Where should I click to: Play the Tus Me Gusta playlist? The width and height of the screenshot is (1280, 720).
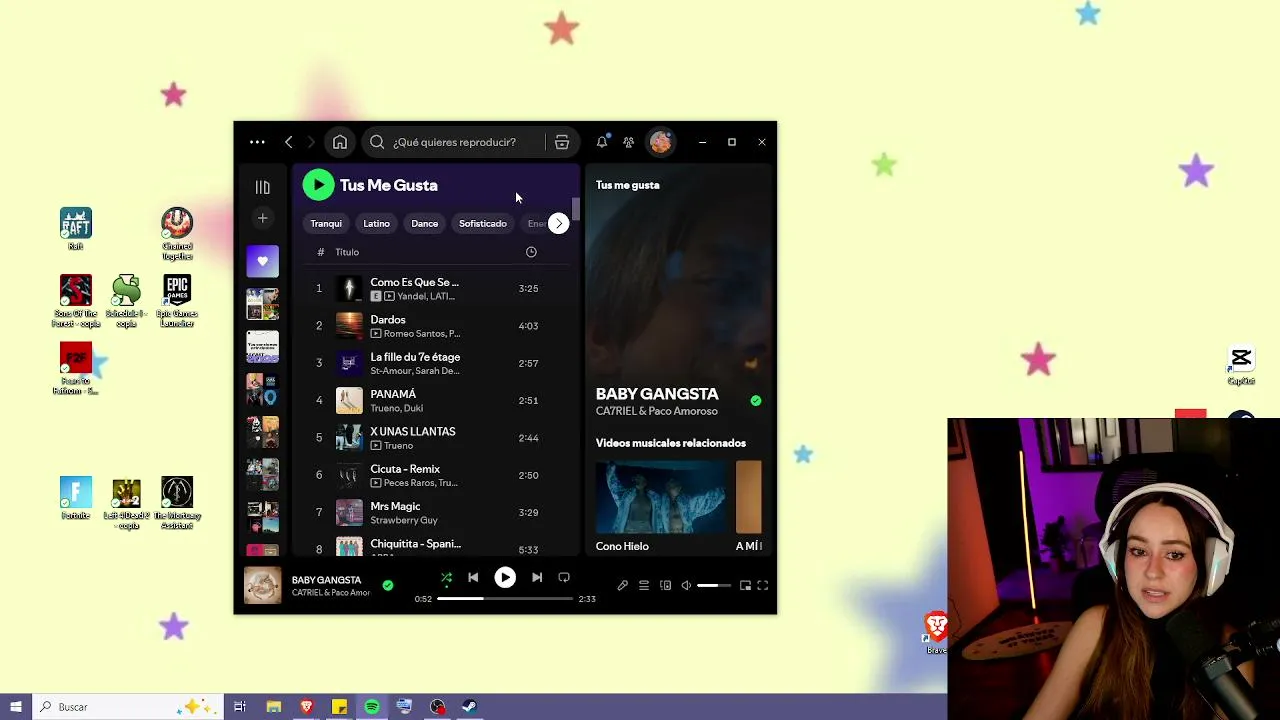[x=318, y=185]
